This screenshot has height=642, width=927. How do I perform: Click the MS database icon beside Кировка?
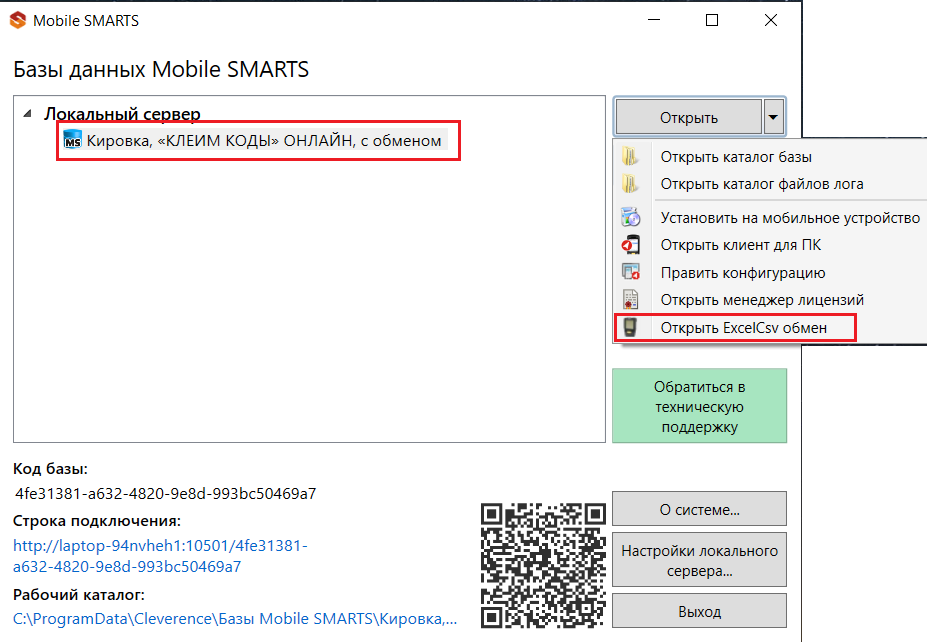click(x=73, y=140)
